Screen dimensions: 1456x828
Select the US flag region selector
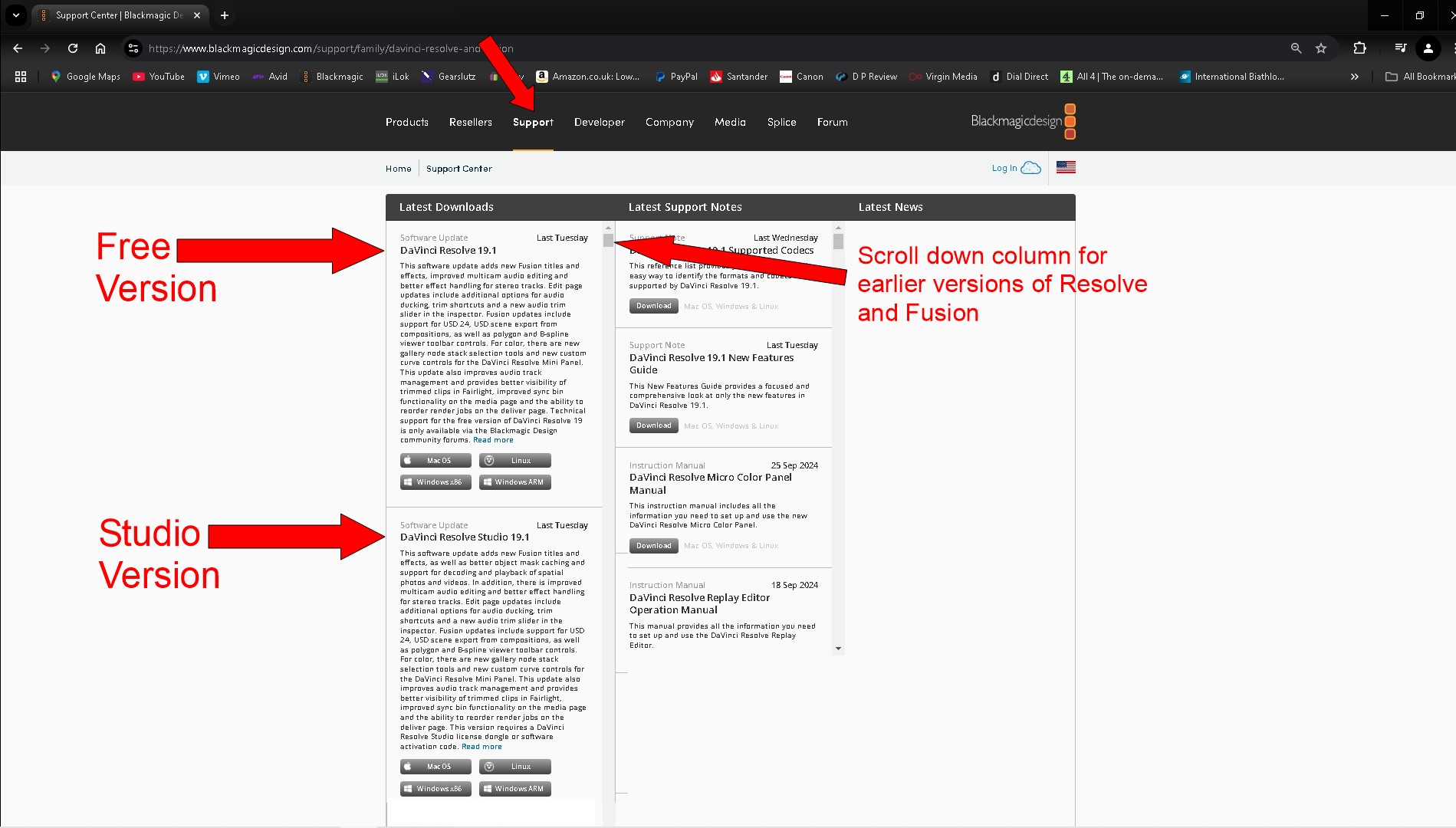point(1066,167)
